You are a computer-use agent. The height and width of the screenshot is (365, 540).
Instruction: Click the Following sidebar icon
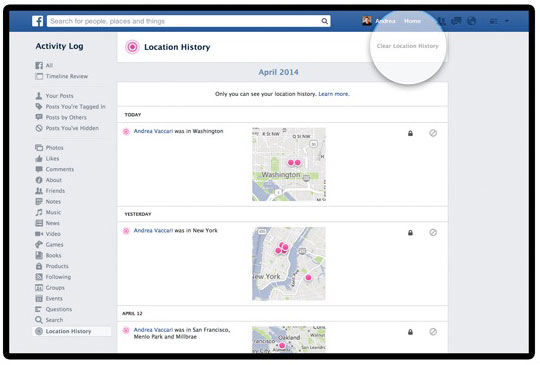coord(39,277)
